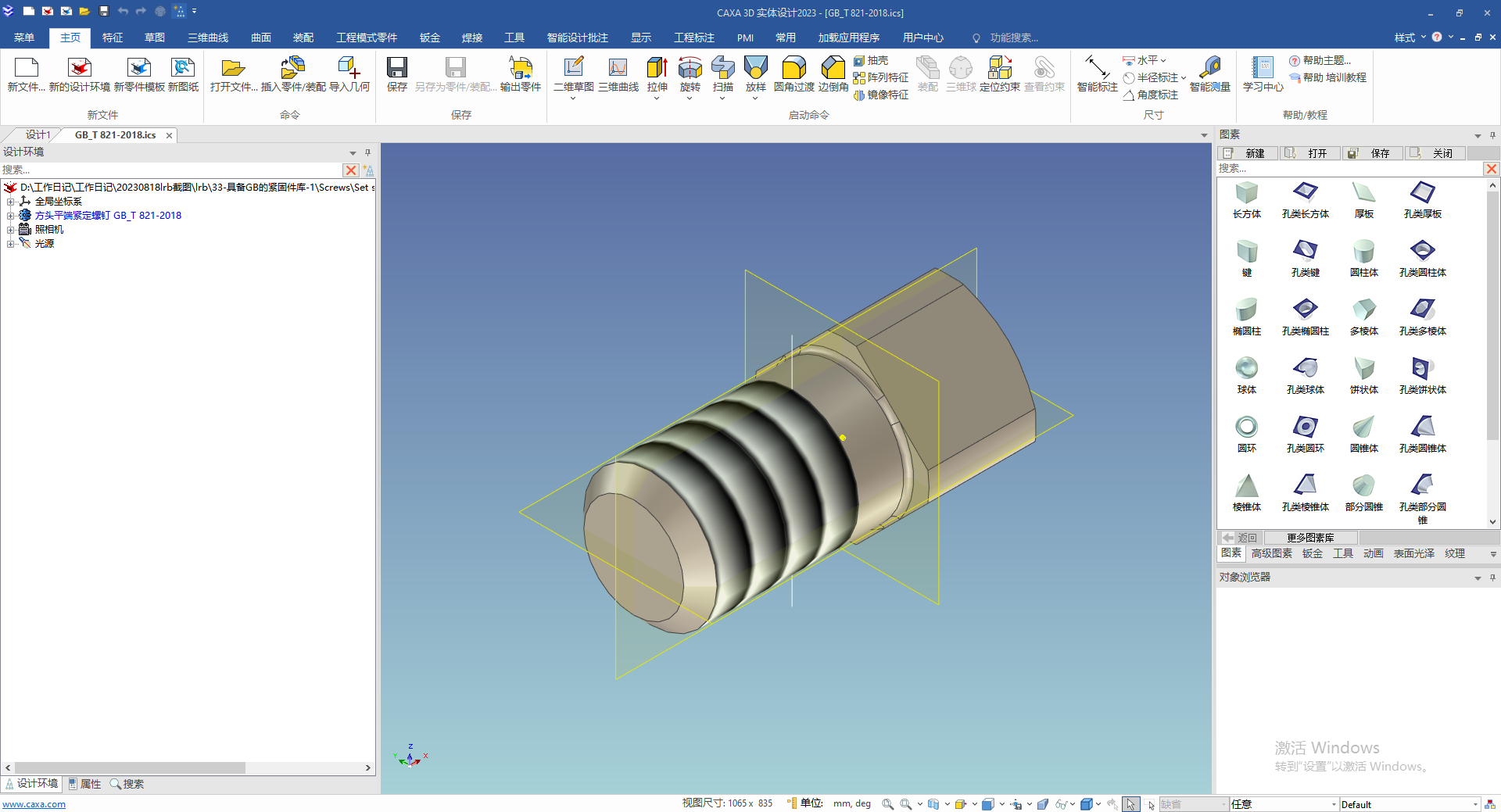Switch to the 钣金 ribbon tab
Screen dimensions: 1501x812
(x=430, y=38)
